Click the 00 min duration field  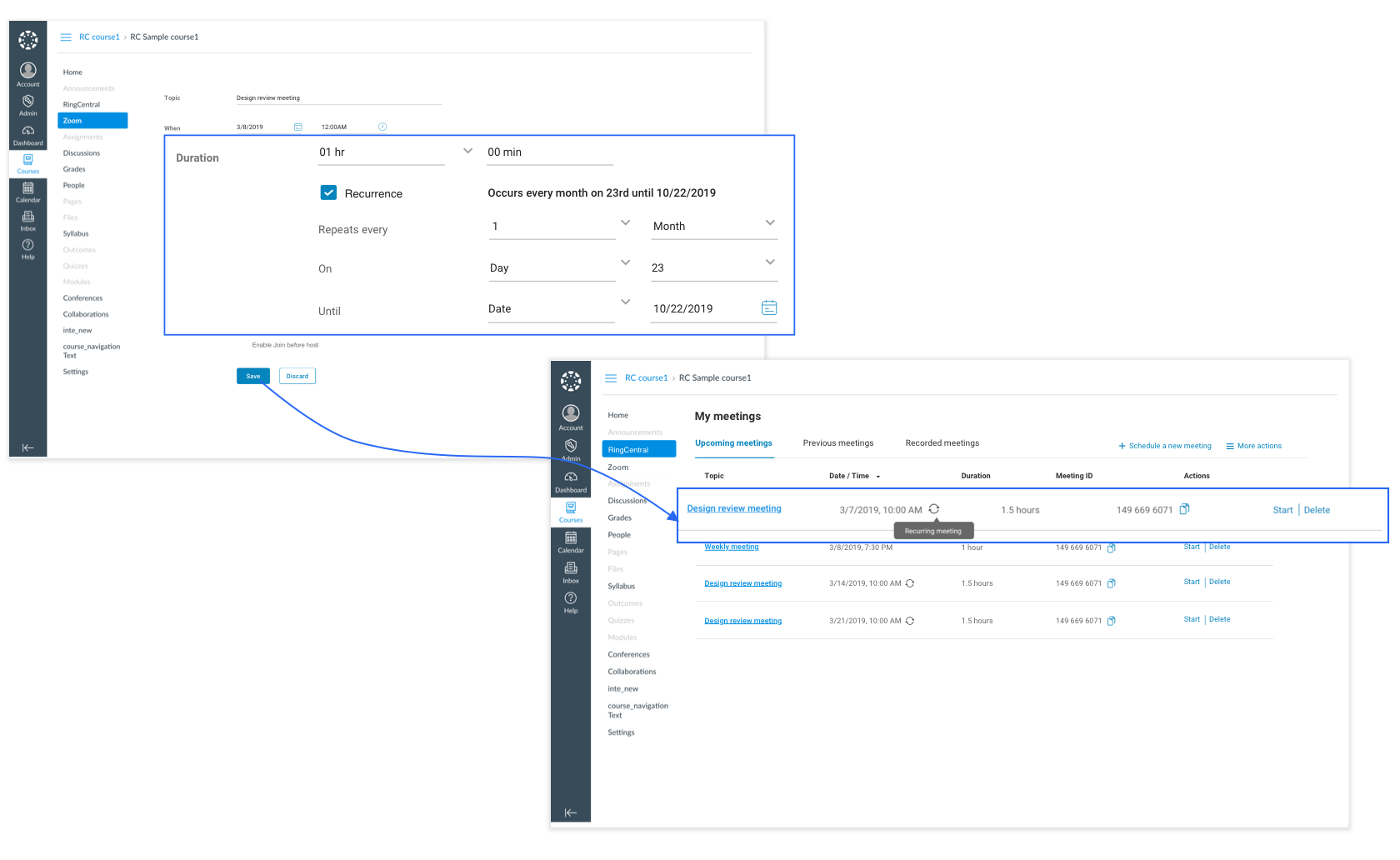[550, 152]
